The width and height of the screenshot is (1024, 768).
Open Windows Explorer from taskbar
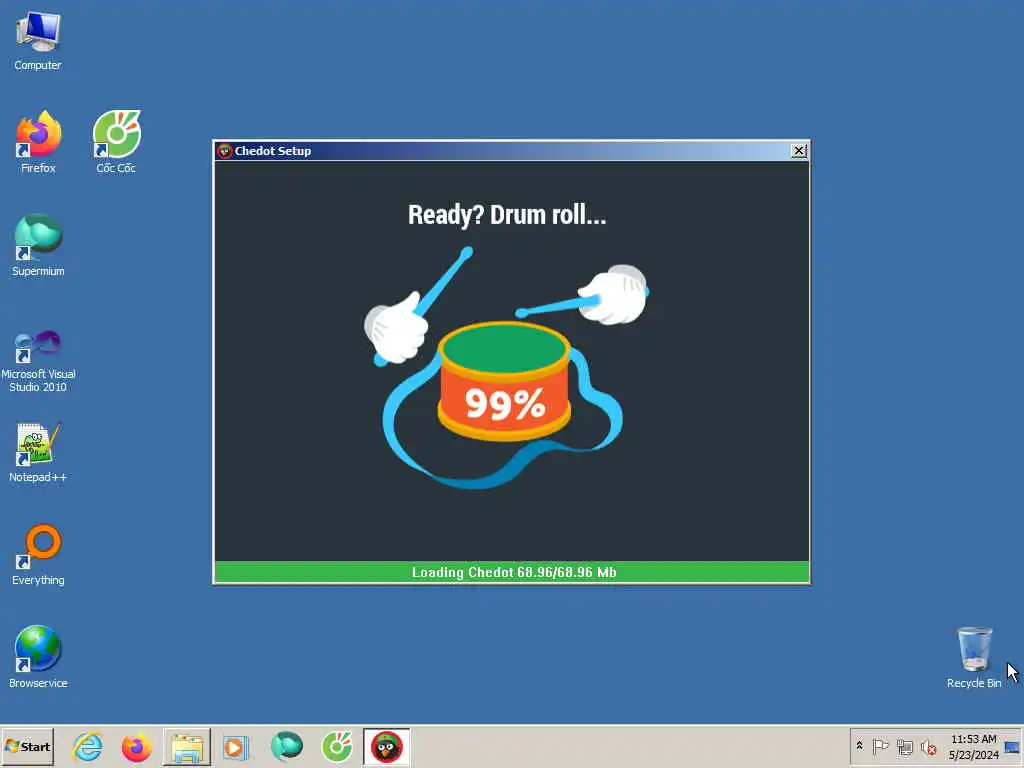point(187,746)
